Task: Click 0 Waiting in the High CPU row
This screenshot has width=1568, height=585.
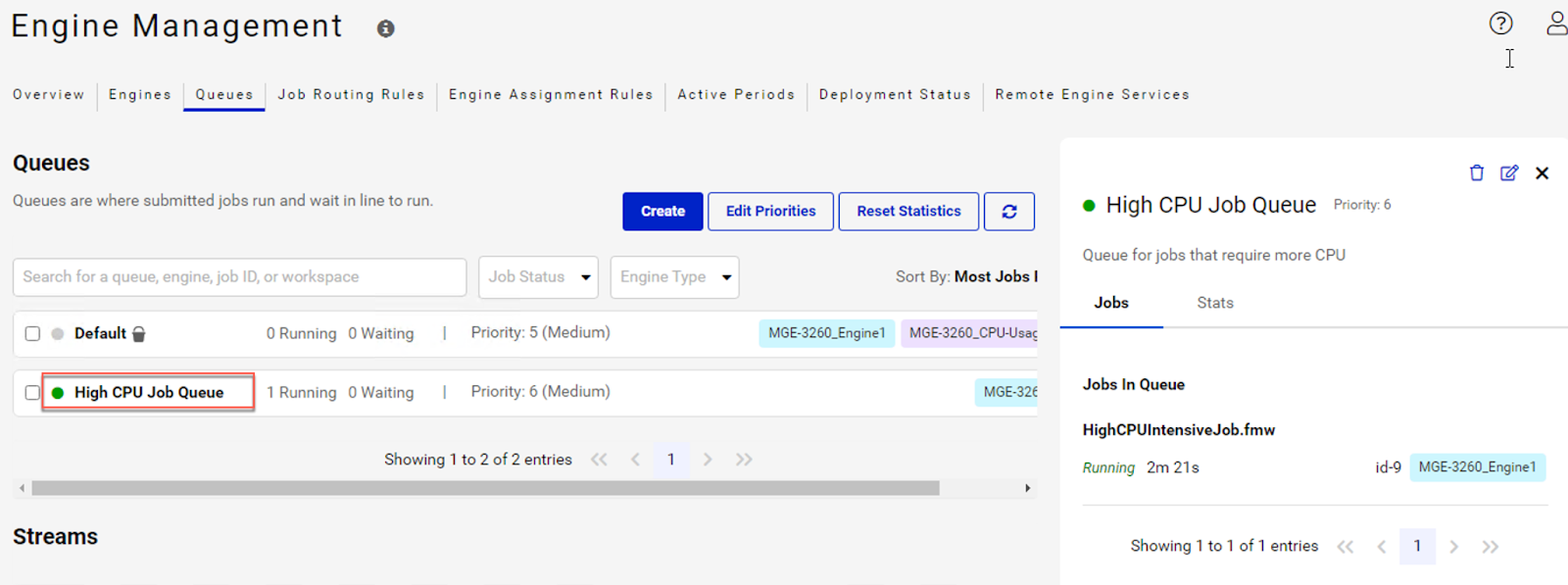Action: 381,393
